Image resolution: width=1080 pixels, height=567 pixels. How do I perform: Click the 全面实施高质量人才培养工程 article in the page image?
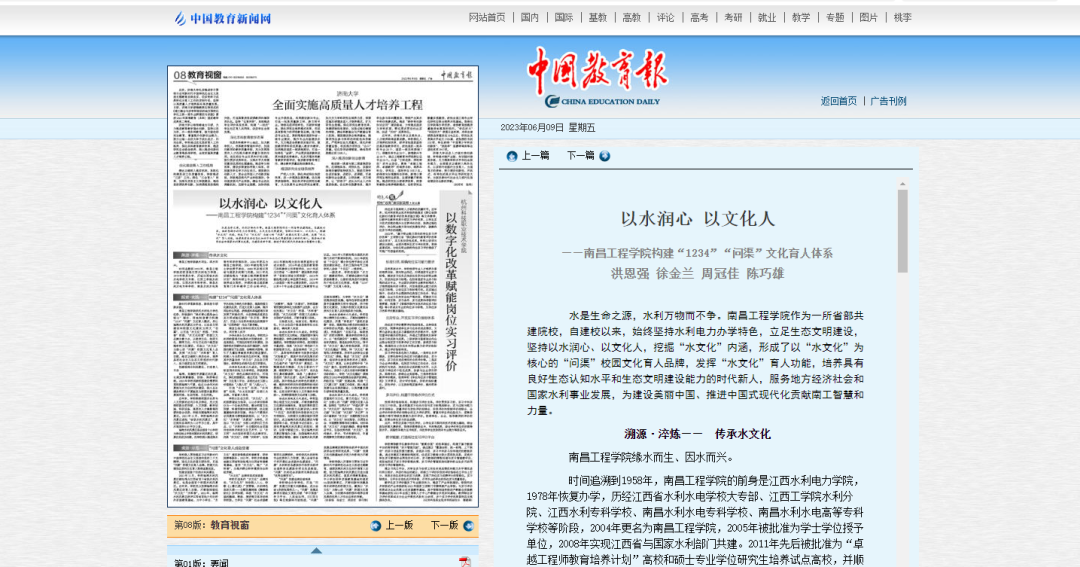click(x=347, y=104)
